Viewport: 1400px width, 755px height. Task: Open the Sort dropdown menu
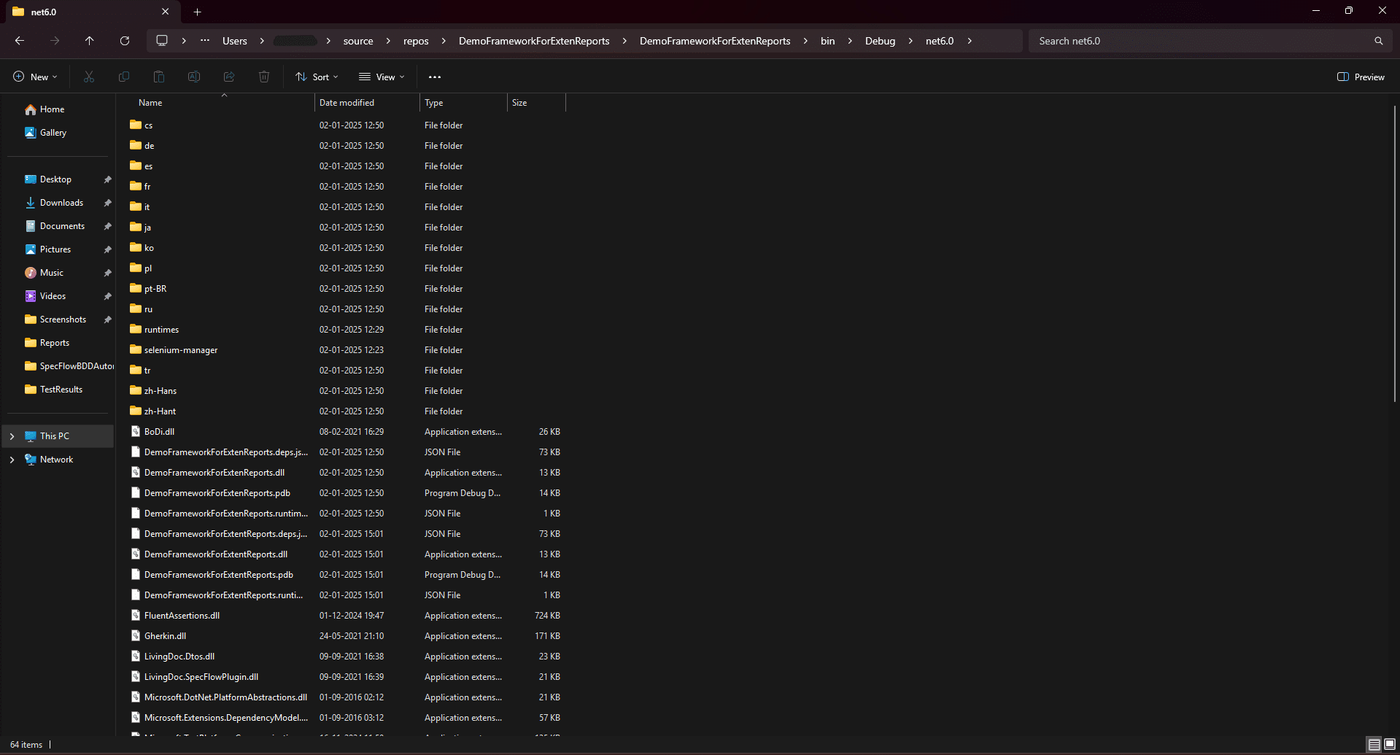pos(317,77)
